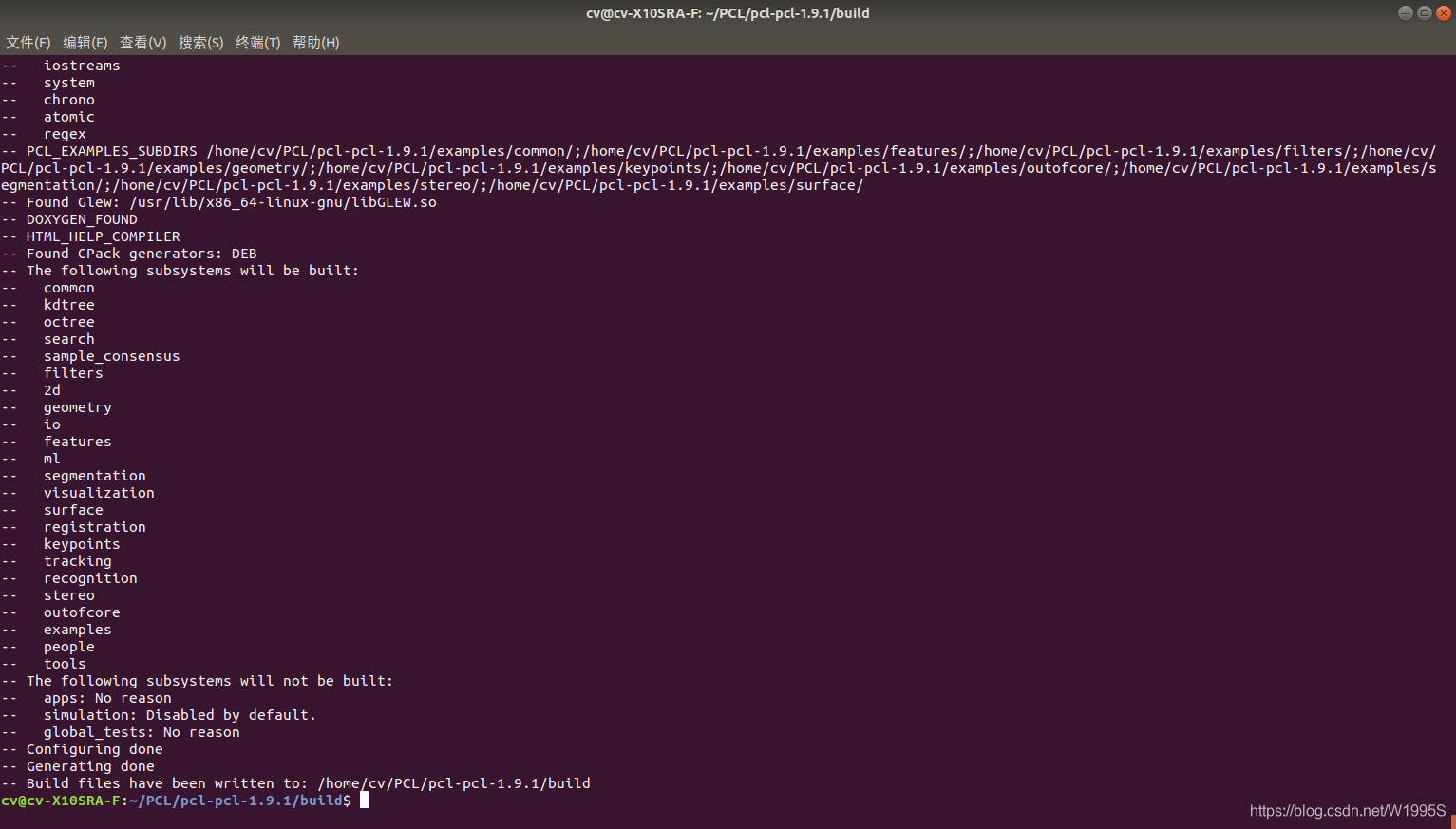This screenshot has width=1456, height=829.
Task: Click the 'DOXYGEN_FOUND' line
Action: [69, 219]
